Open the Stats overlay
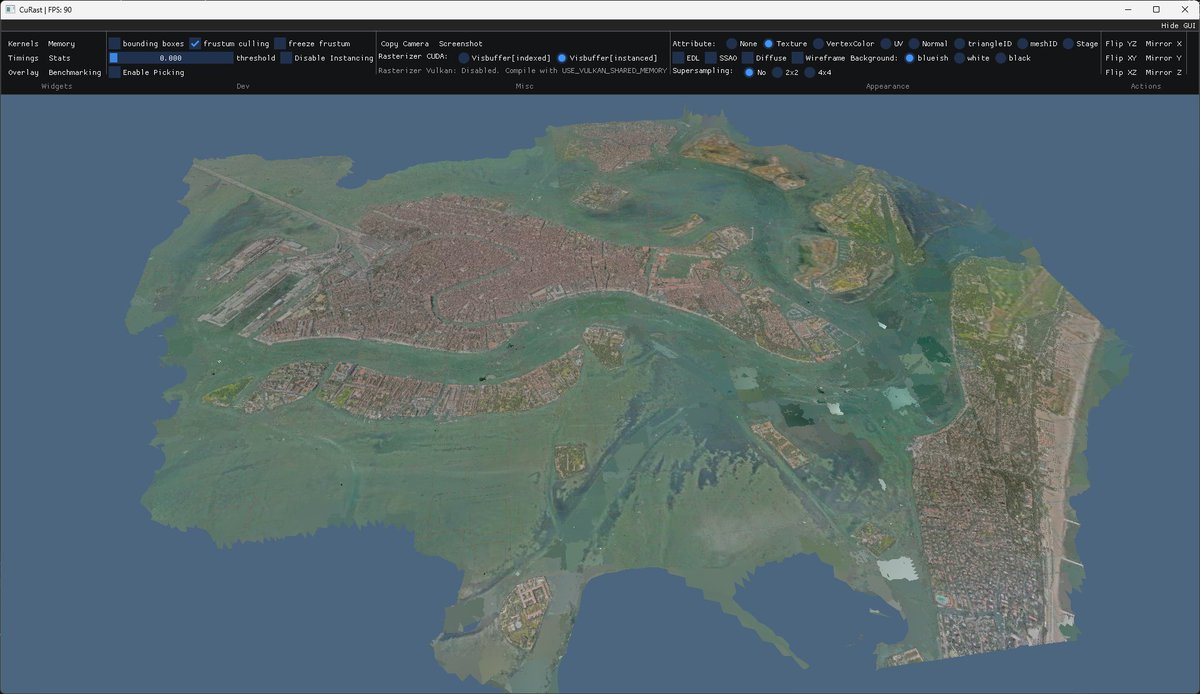 click(x=59, y=58)
